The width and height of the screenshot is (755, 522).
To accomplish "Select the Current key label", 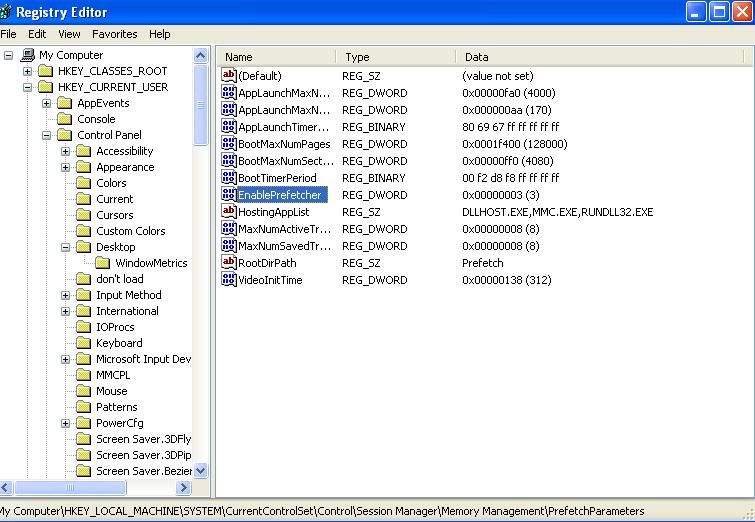I will point(115,199).
